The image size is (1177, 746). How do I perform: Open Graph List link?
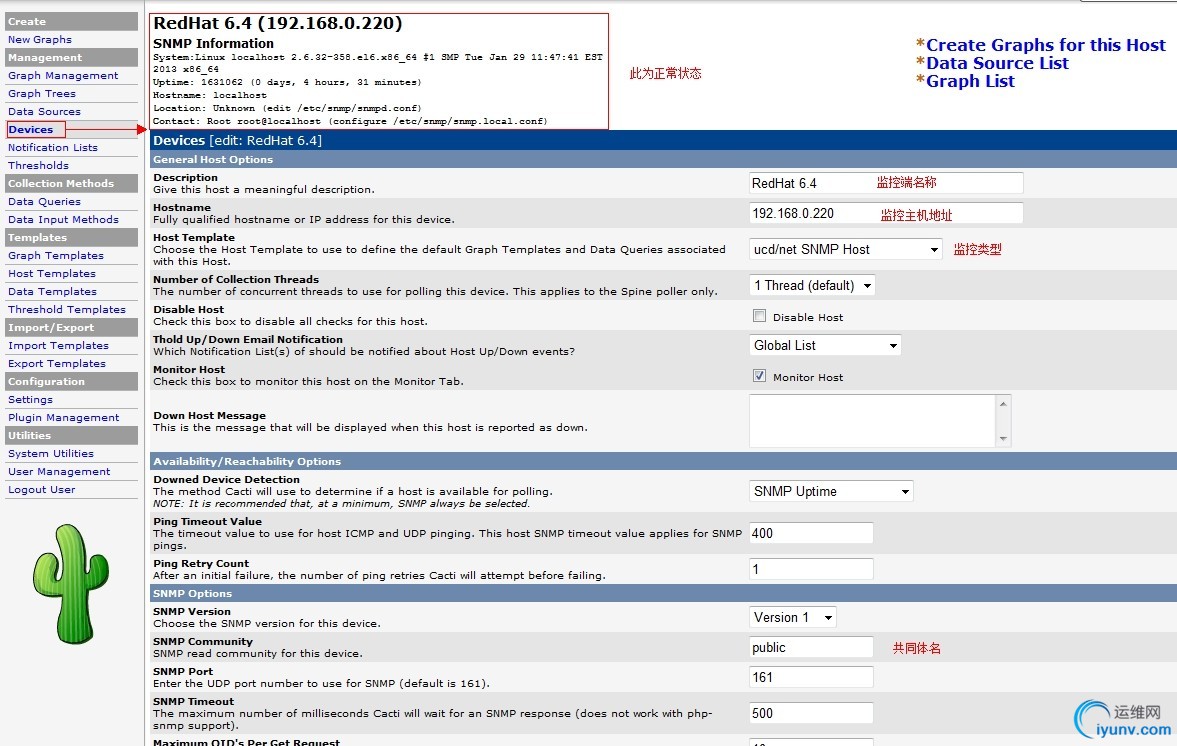coord(970,81)
